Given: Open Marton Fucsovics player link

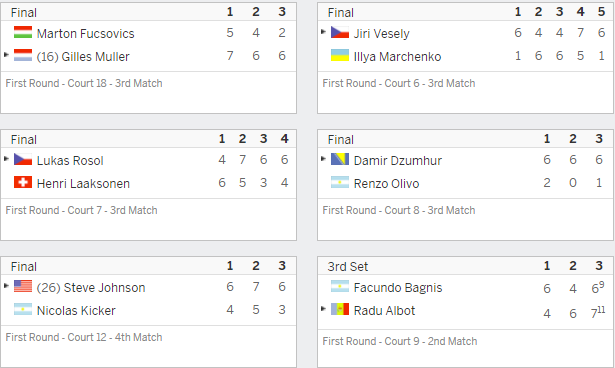Looking at the screenshot, I should point(86,34).
